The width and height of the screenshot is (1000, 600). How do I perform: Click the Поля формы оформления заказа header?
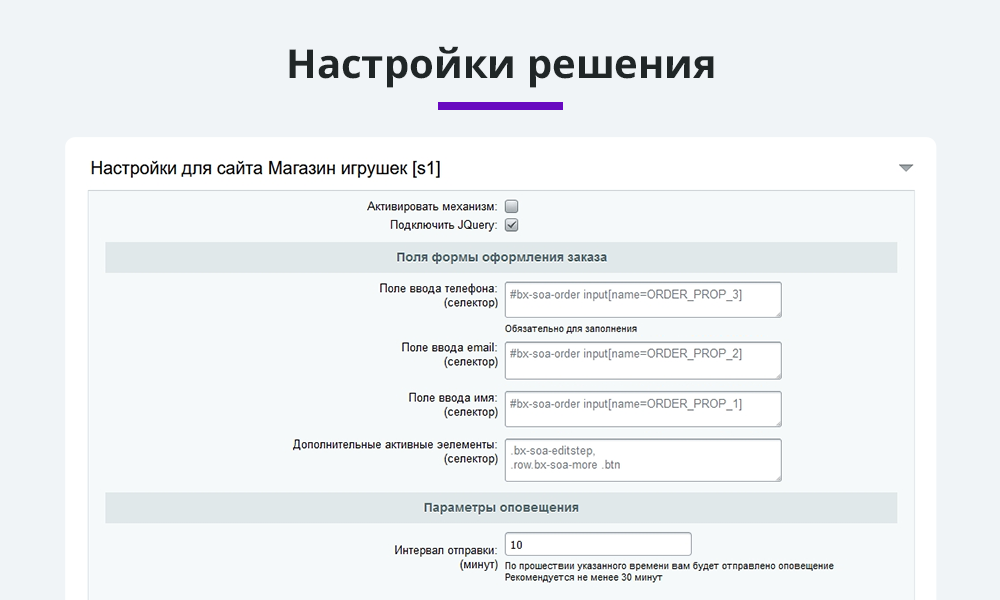tap(500, 257)
